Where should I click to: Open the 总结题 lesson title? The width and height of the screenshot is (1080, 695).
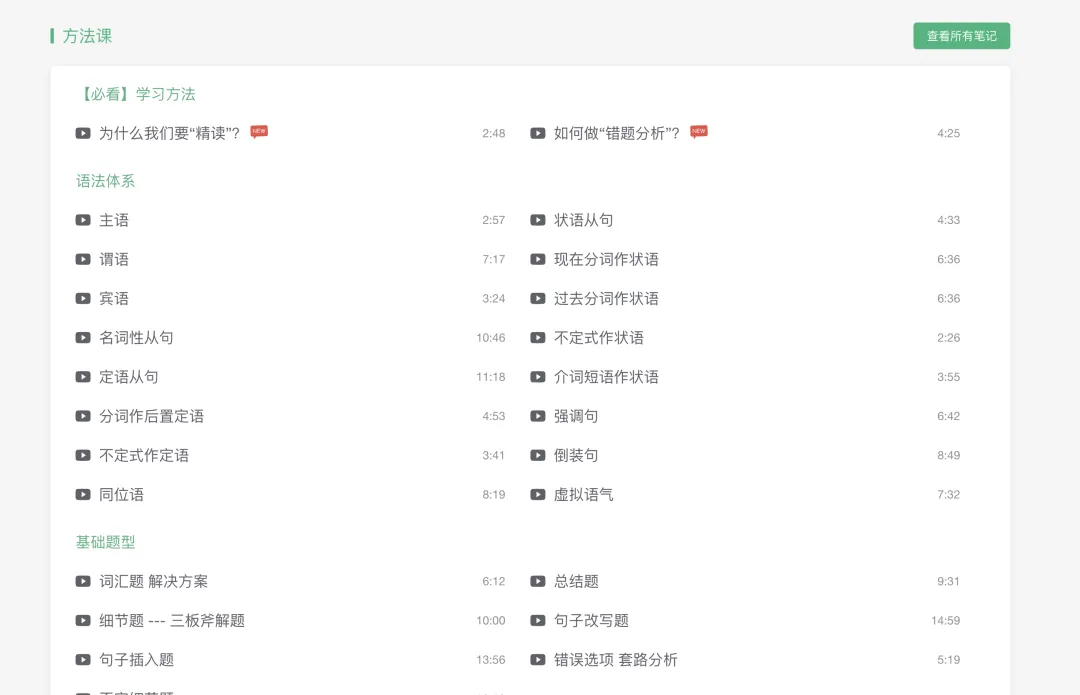point(576,581)
